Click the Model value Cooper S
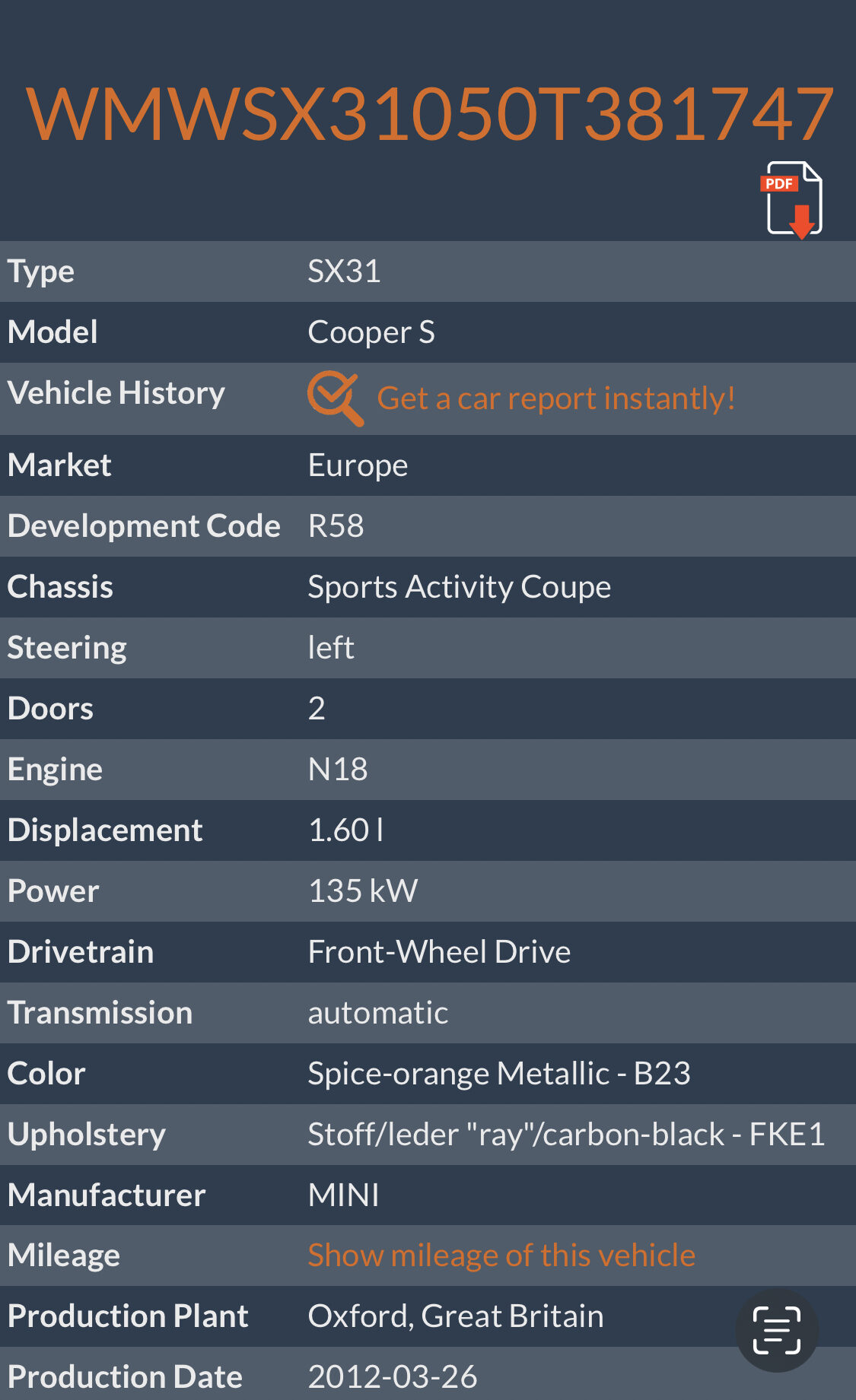This screenshot has width=856, height=1400. point(371,332)
